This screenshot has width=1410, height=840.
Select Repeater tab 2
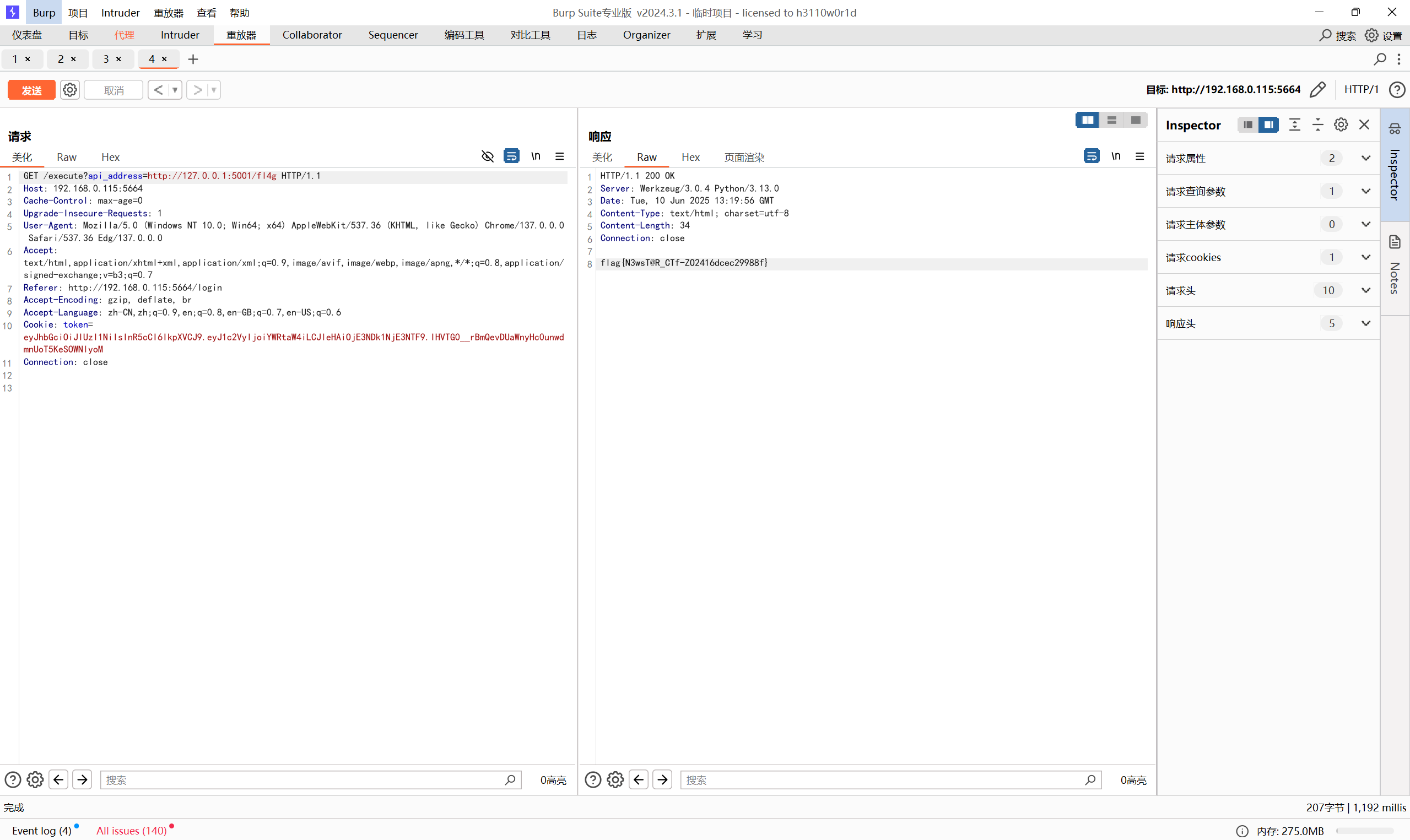(61, 59)
